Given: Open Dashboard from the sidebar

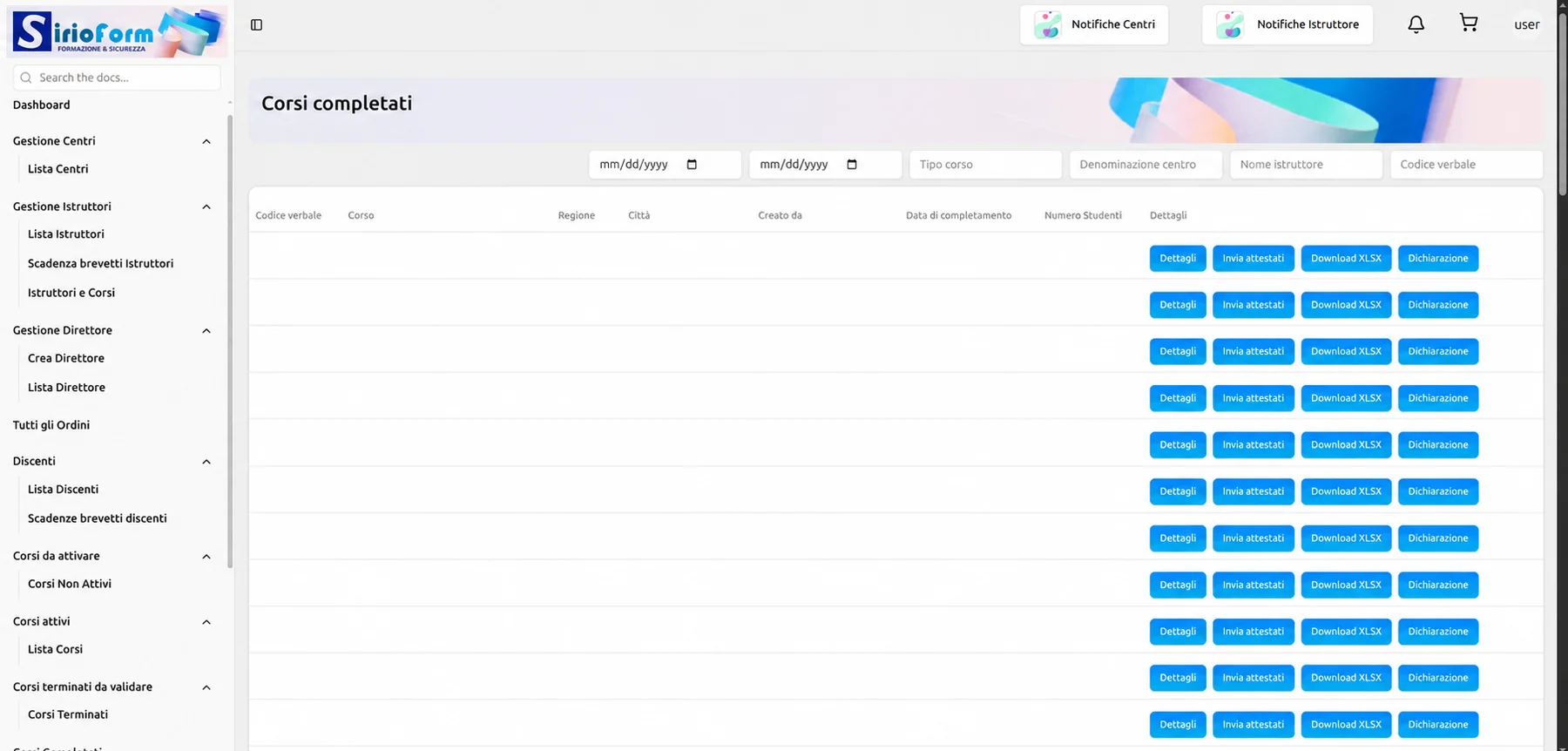Looking at the screenshot, I should click(x=42, y=105).
